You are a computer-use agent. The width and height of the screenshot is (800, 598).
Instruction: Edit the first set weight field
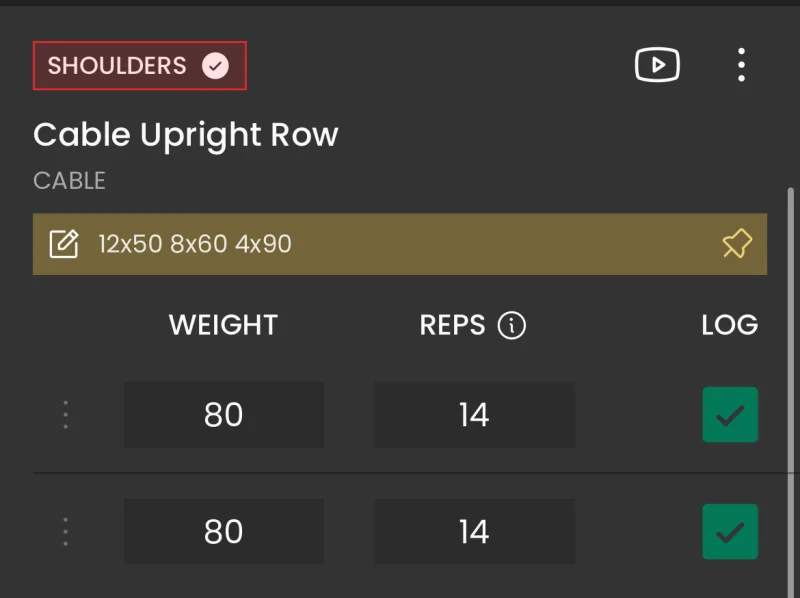coord(223,414)
